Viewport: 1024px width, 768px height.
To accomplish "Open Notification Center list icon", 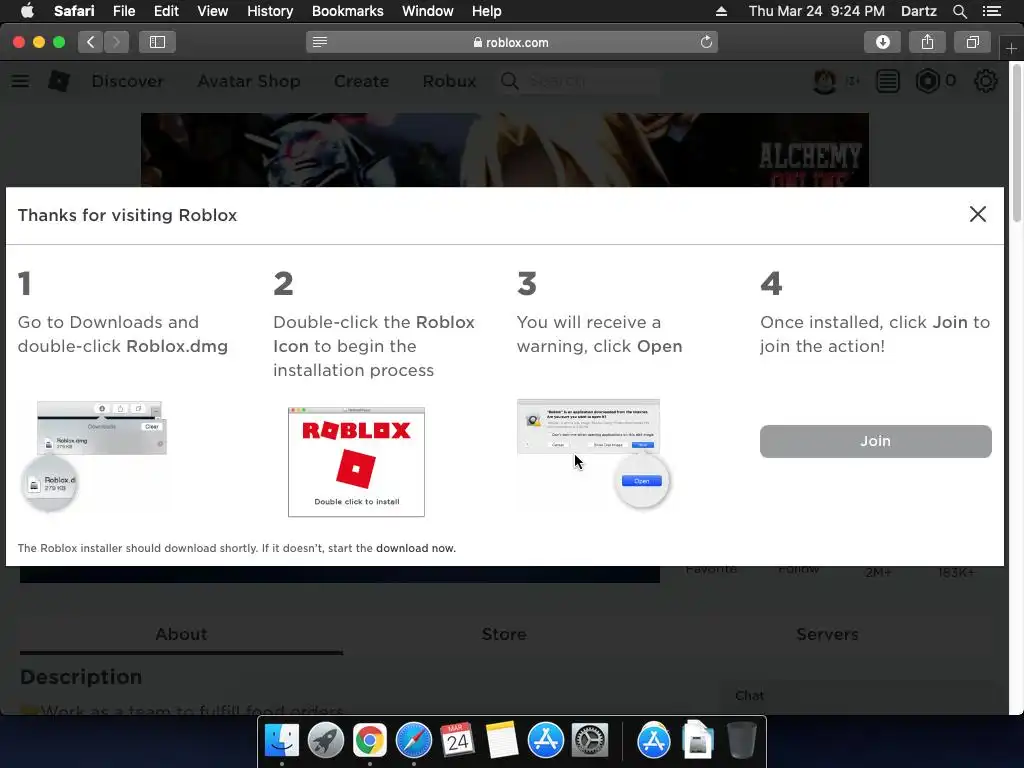I will 991,11.
